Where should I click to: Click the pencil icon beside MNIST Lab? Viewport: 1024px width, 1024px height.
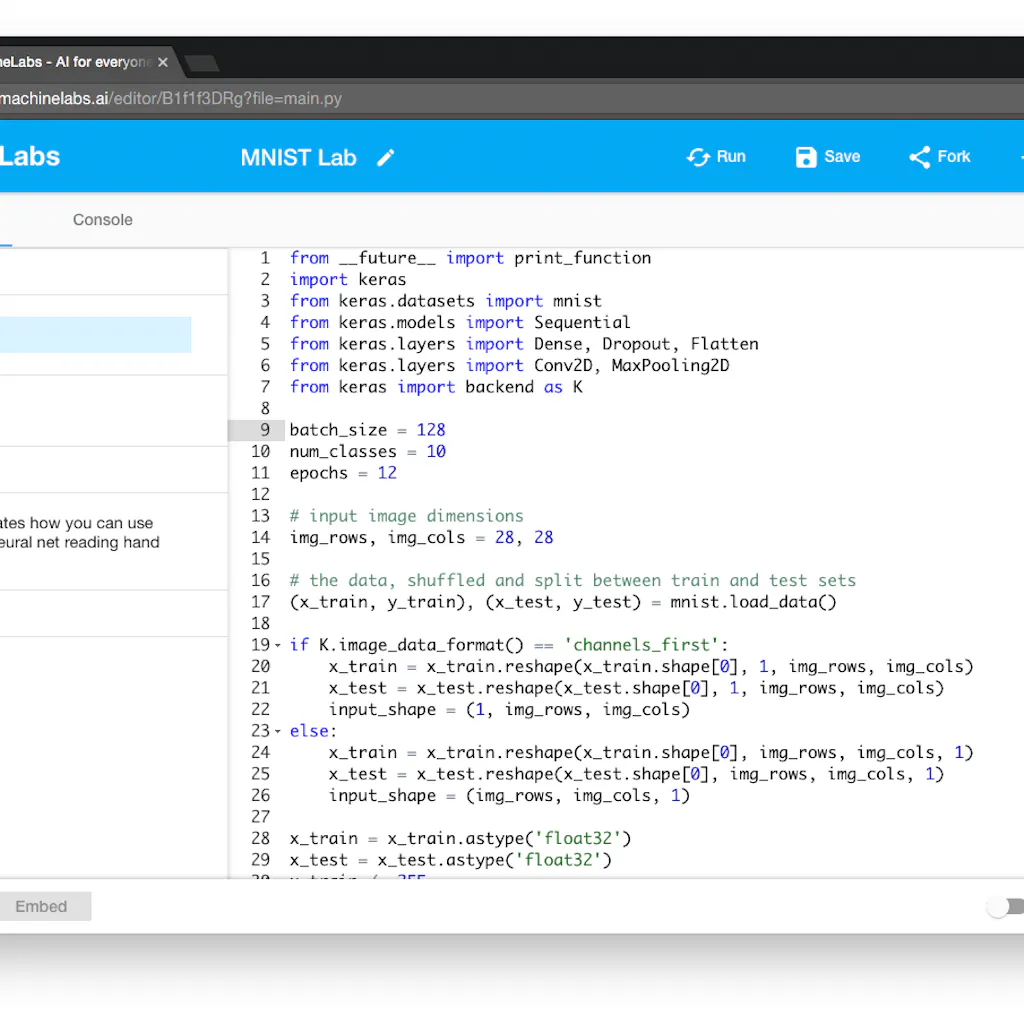coord(386,158)
